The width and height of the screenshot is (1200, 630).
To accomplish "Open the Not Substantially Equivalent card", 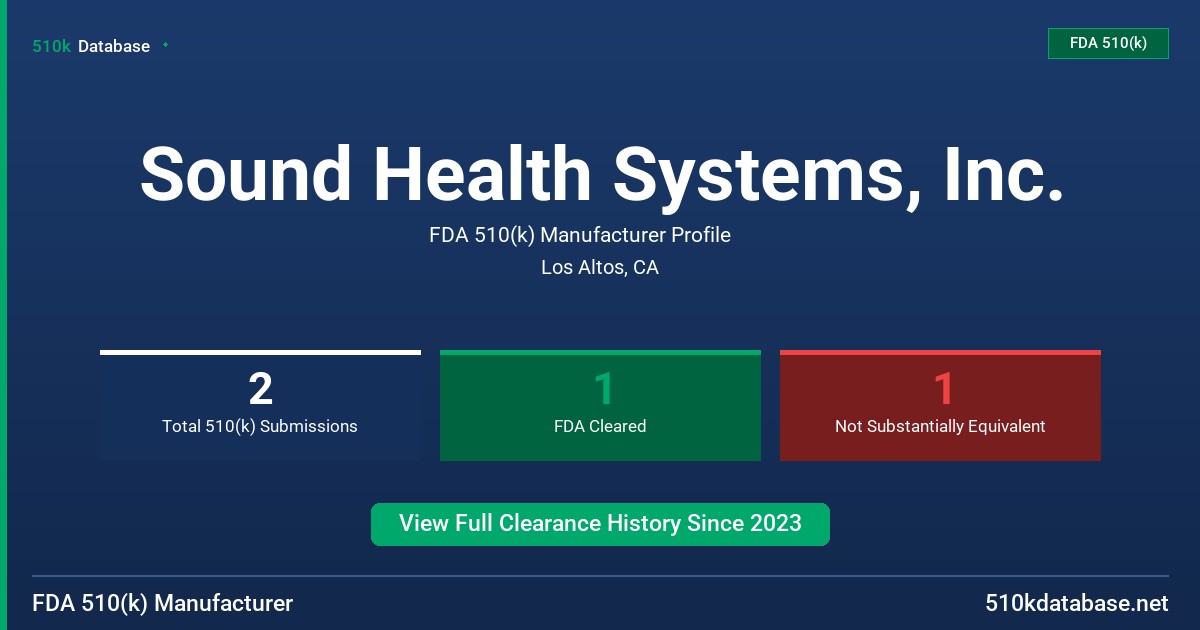I will pyautogui.click(x=940, y=406).
